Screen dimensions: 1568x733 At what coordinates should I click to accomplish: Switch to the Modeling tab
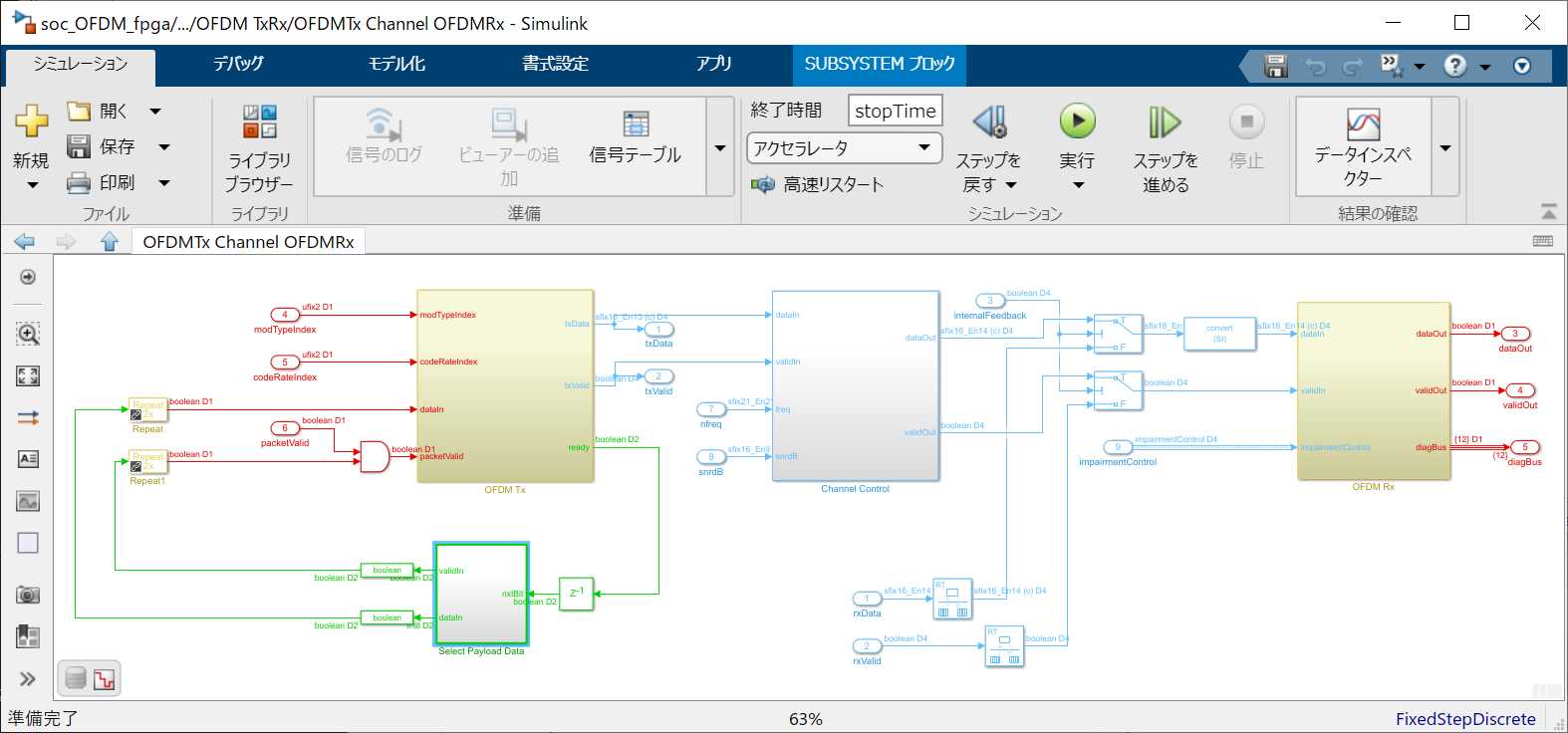[396, 64]
